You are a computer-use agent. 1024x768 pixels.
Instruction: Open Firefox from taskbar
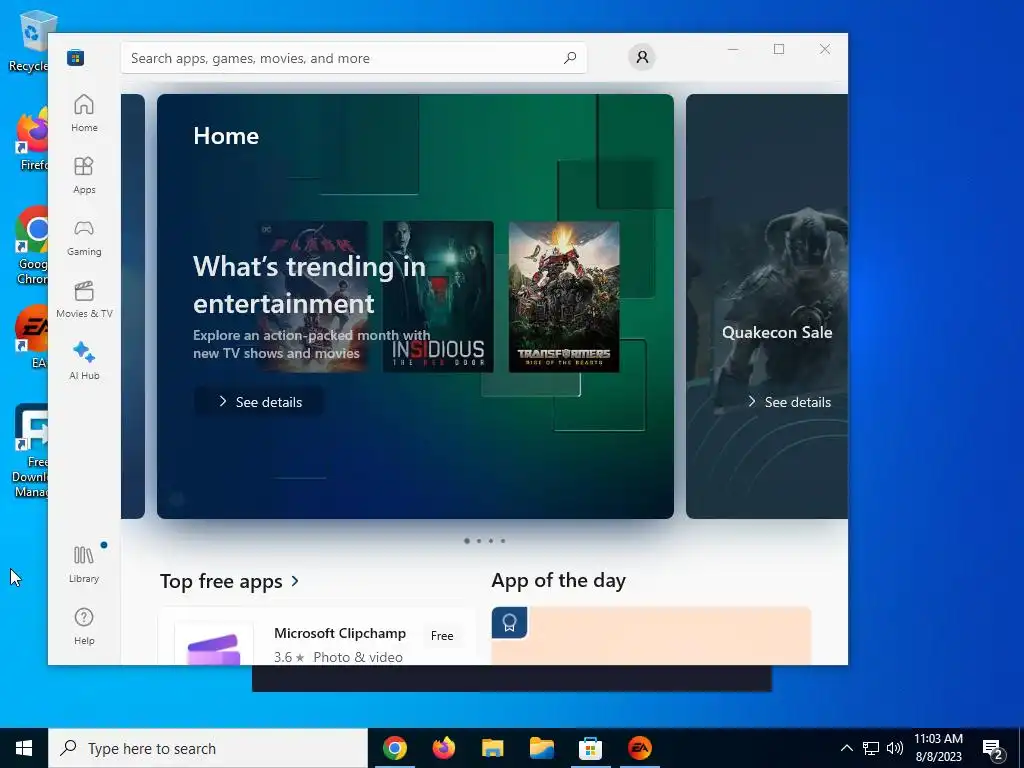tap(443, 748)
